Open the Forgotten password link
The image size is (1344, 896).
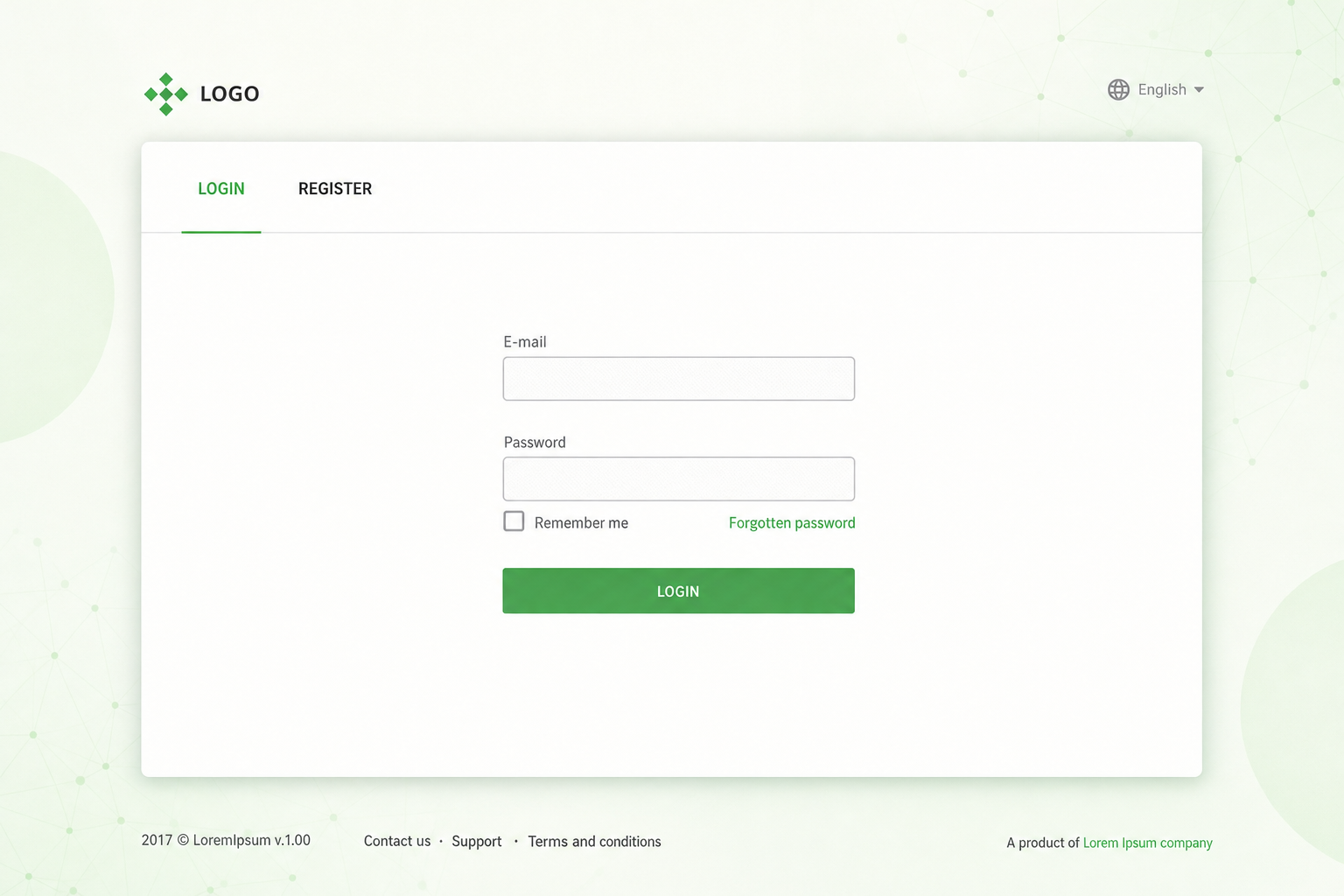pyautogui.click(x=792, y=522)
